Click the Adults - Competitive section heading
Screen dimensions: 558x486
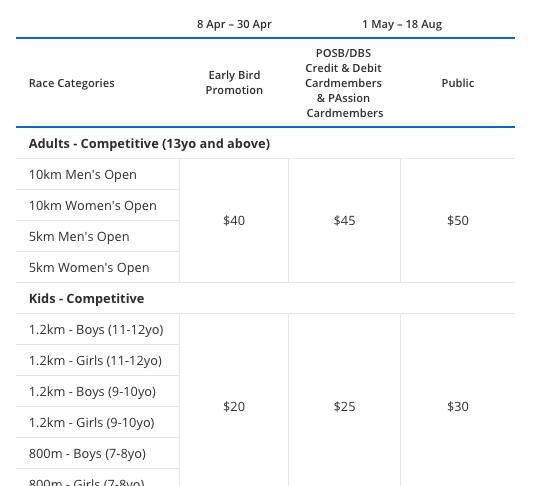[149, 143]
